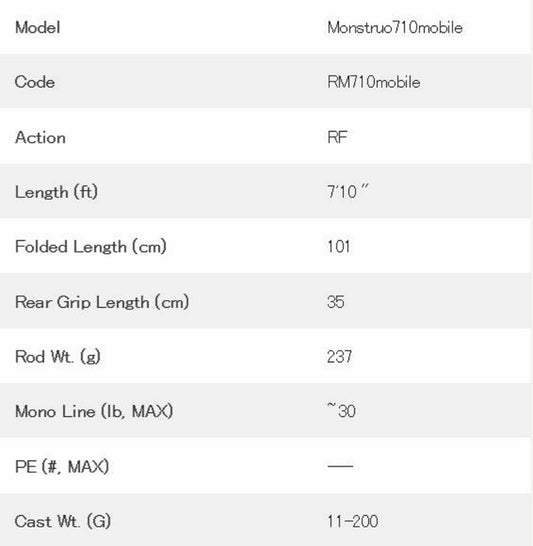Select the ~30 mono line value
Screen dimensions: 533x546
[x=341, y=411]
